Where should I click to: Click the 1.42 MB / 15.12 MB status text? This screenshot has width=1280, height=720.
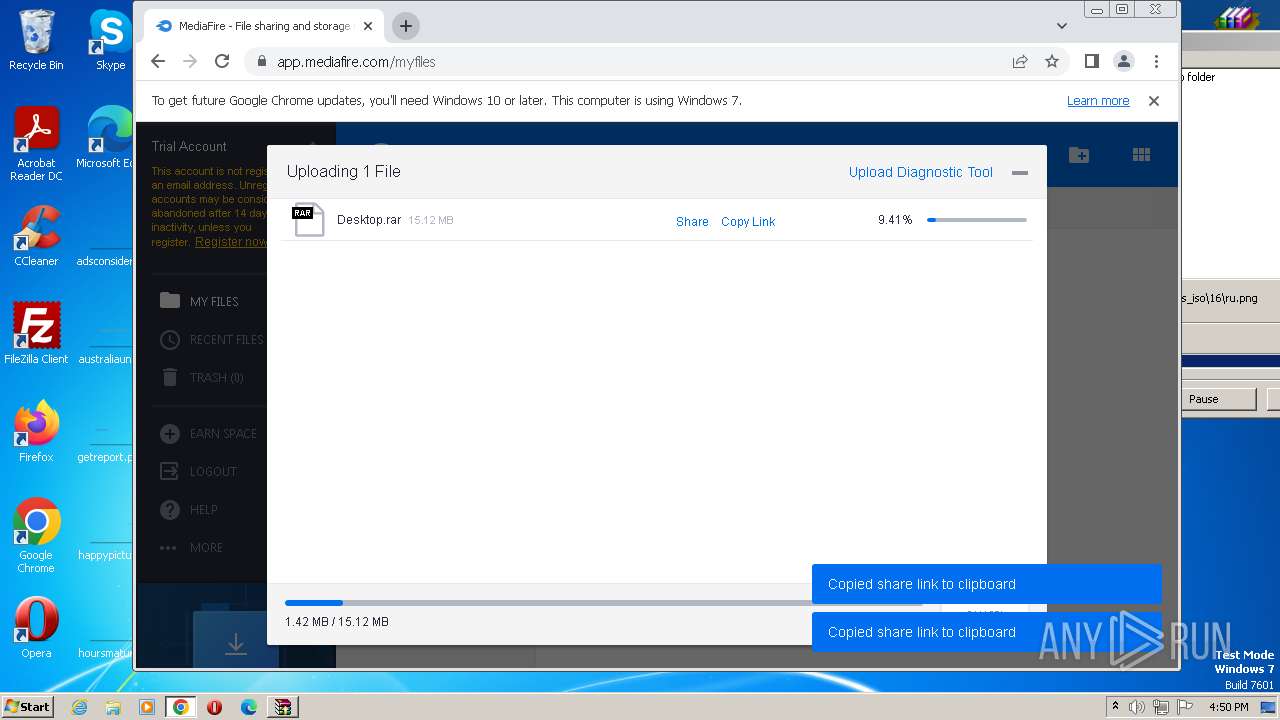(x=337, y=622)
